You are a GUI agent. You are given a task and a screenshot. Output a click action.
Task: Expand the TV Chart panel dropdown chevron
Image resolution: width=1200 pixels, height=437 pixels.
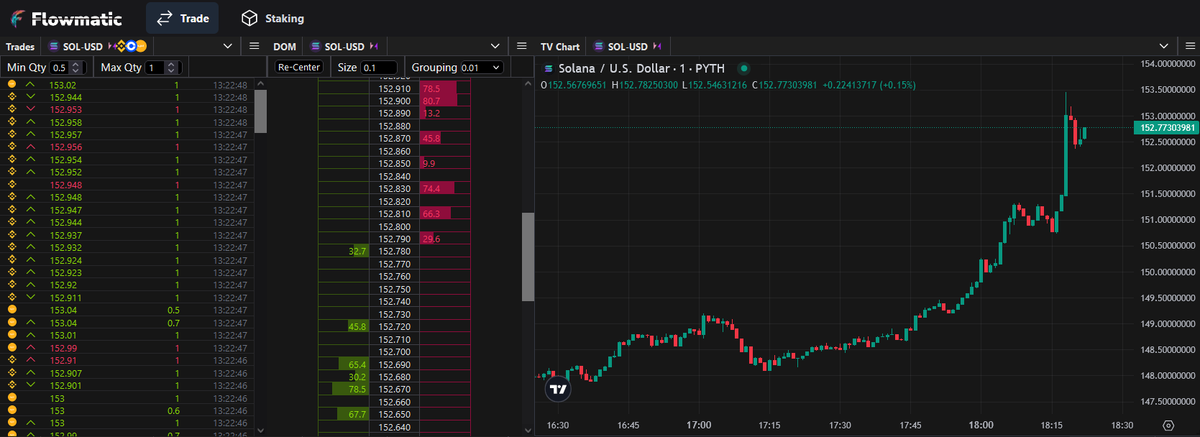[x=1164, y=46]
